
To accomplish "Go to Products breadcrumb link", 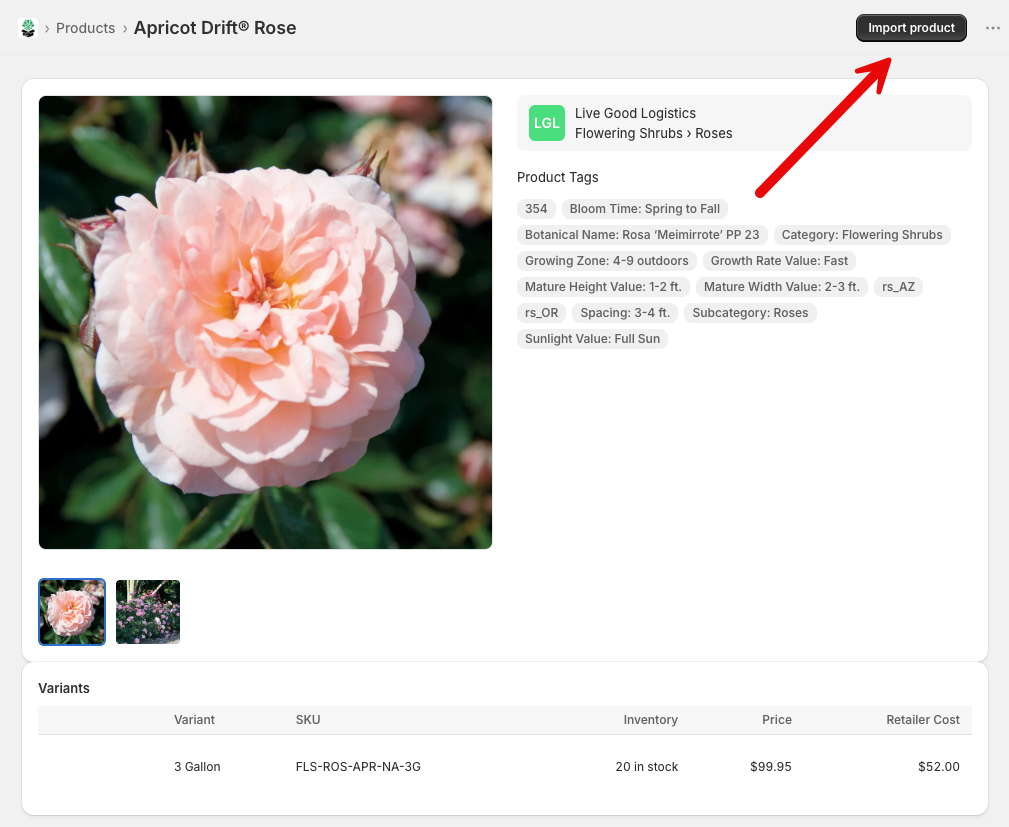I will click(x=86, y=28).
